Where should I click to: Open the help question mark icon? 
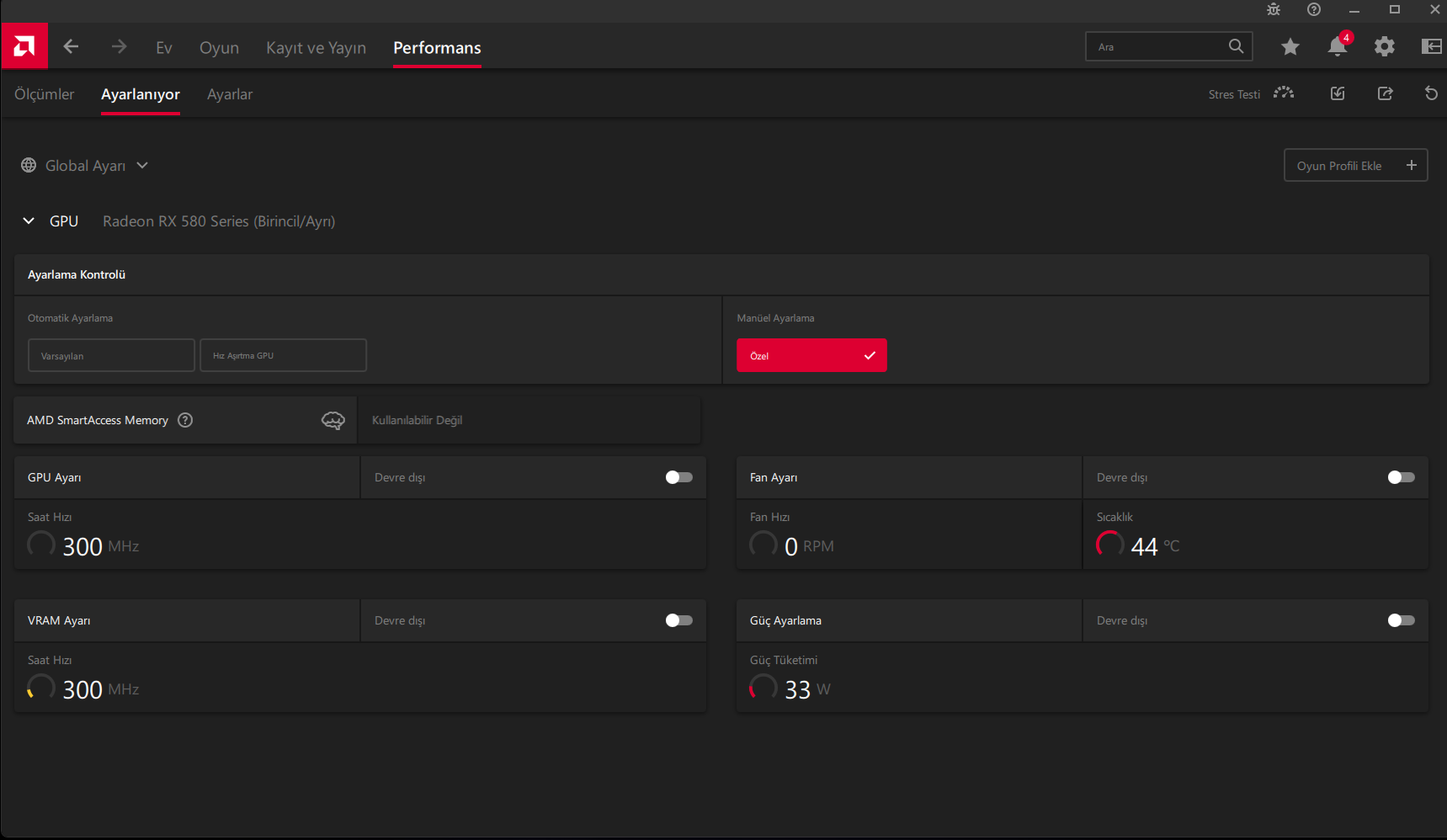pos(1314,10)
